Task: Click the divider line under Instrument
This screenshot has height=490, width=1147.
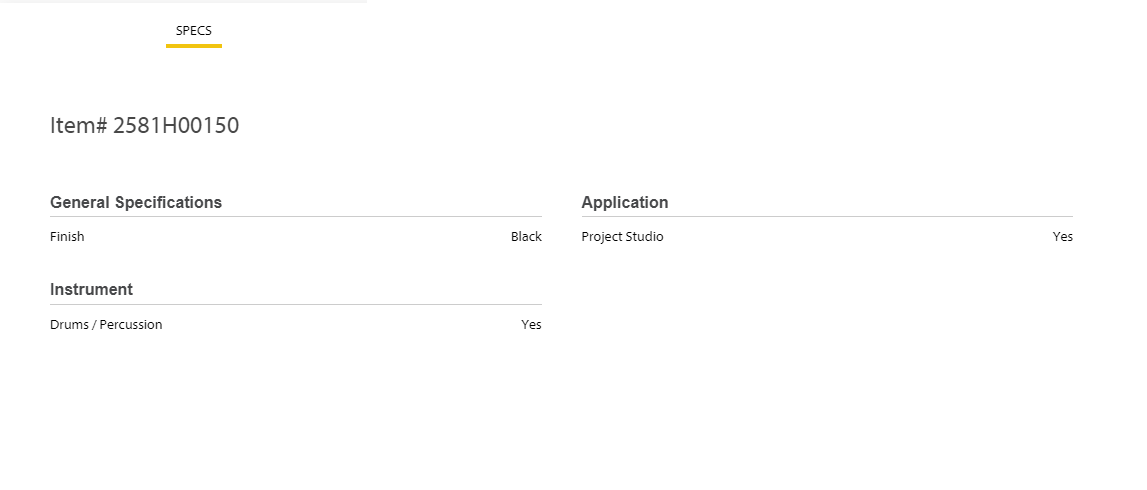Action: (x=296, y=304)
